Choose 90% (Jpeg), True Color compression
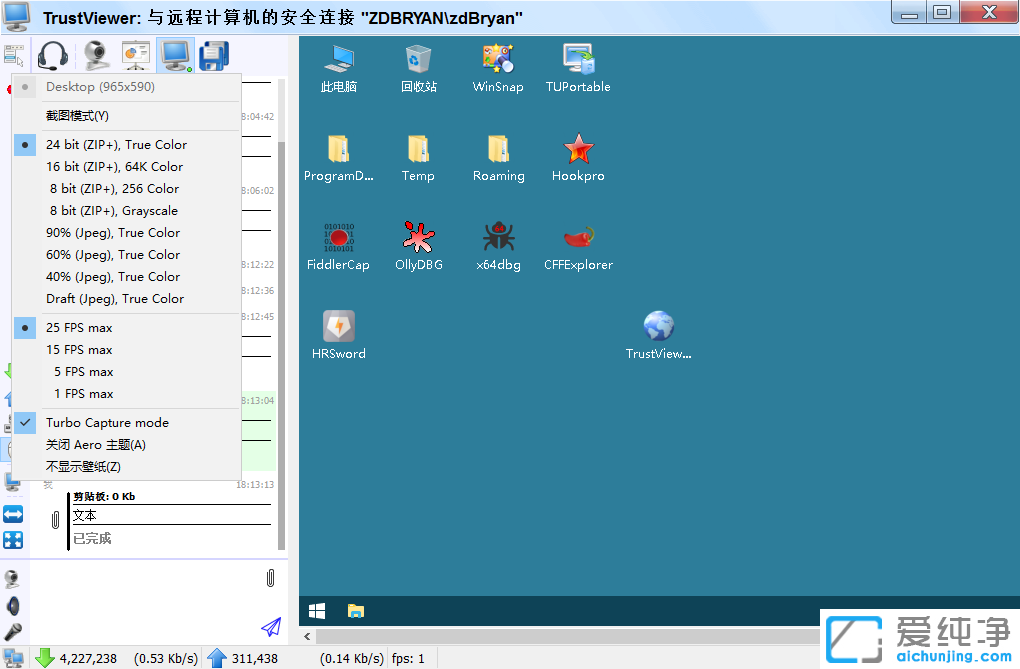The height and width of the screenshot is (669, 1020). [112, 232]
